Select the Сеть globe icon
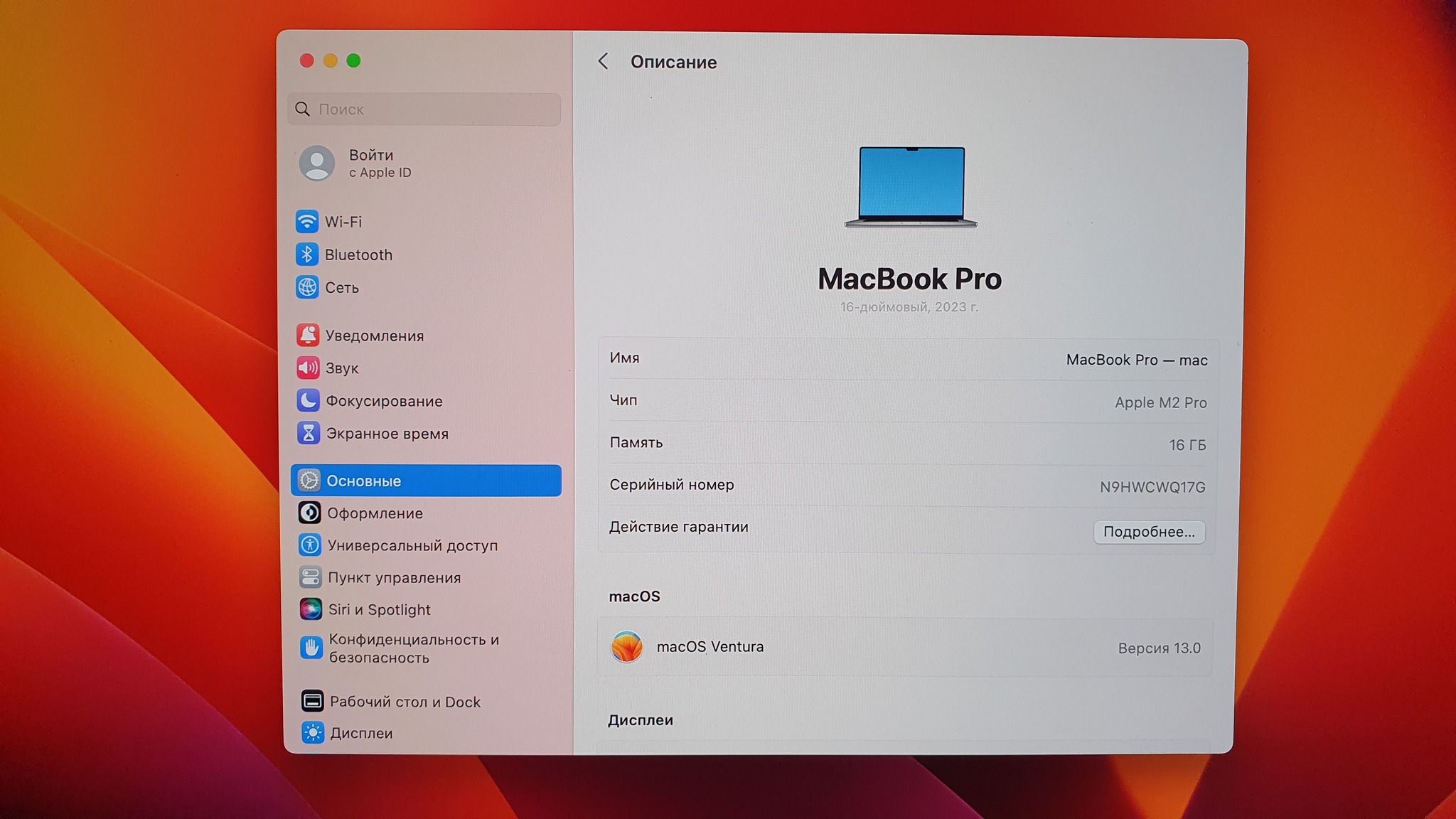The image size is (1456, 819). (x=307, y=287)
